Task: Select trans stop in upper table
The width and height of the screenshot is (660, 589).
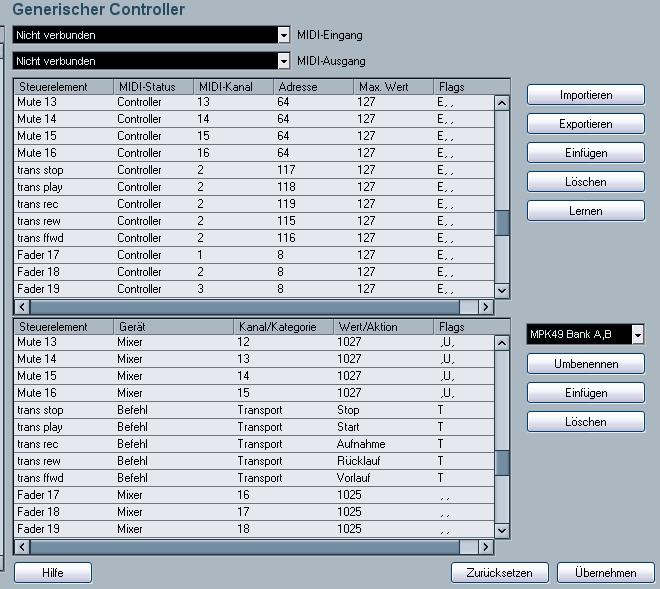Action: tap(40, 170)
